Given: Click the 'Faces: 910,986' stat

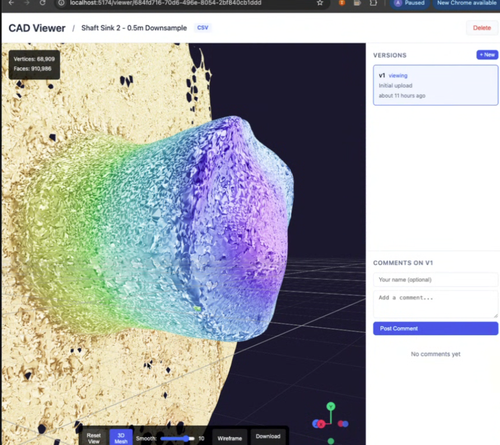Looking at the screenshot, I should (x=32, y=69).
